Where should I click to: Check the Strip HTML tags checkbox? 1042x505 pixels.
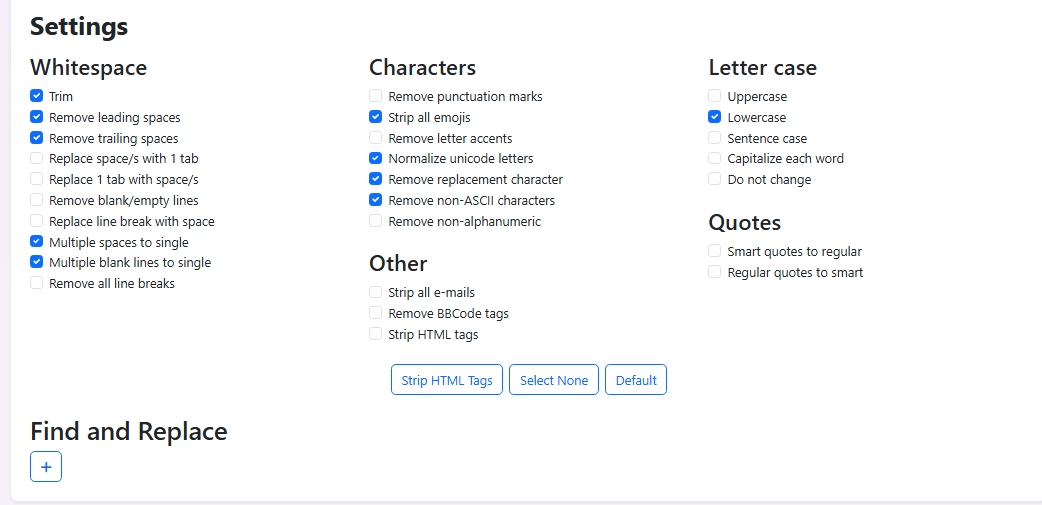point(375,334)
